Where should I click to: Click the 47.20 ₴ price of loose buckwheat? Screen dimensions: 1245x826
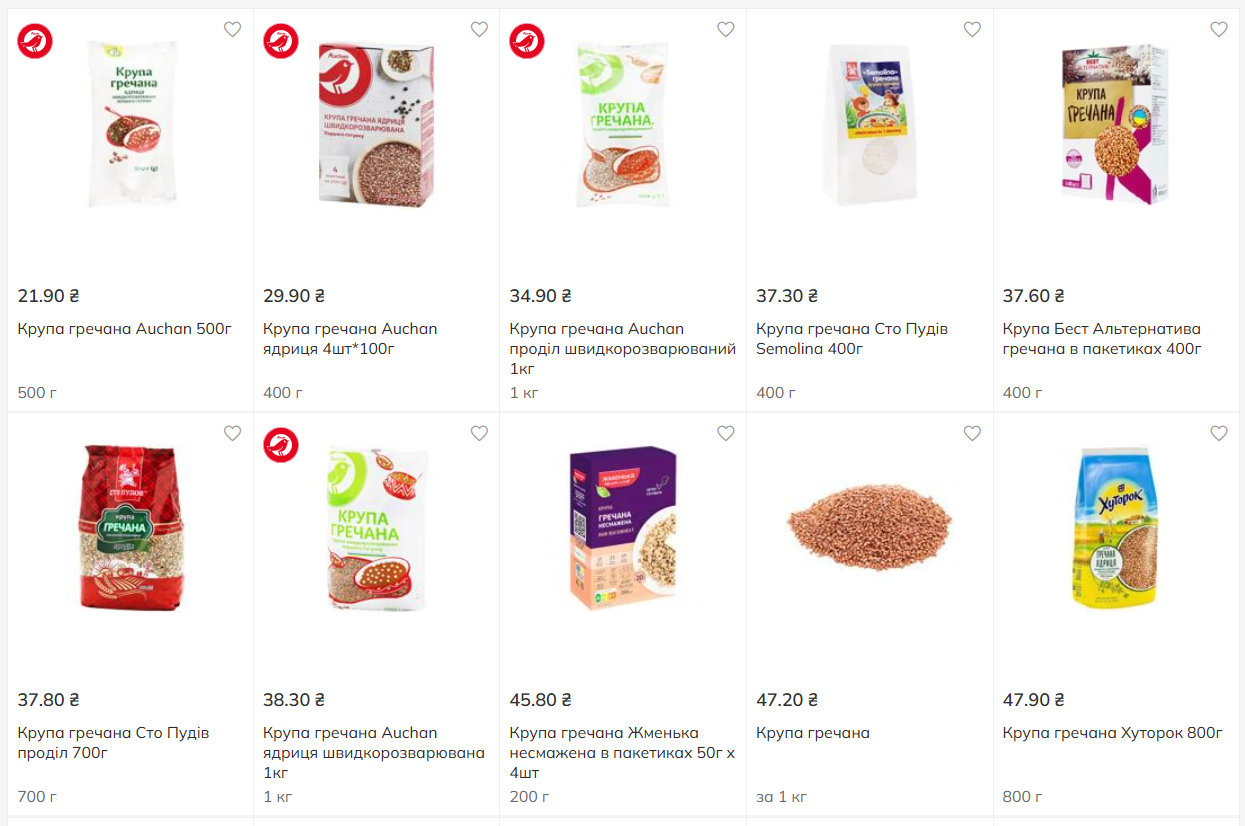coord(787,700)
